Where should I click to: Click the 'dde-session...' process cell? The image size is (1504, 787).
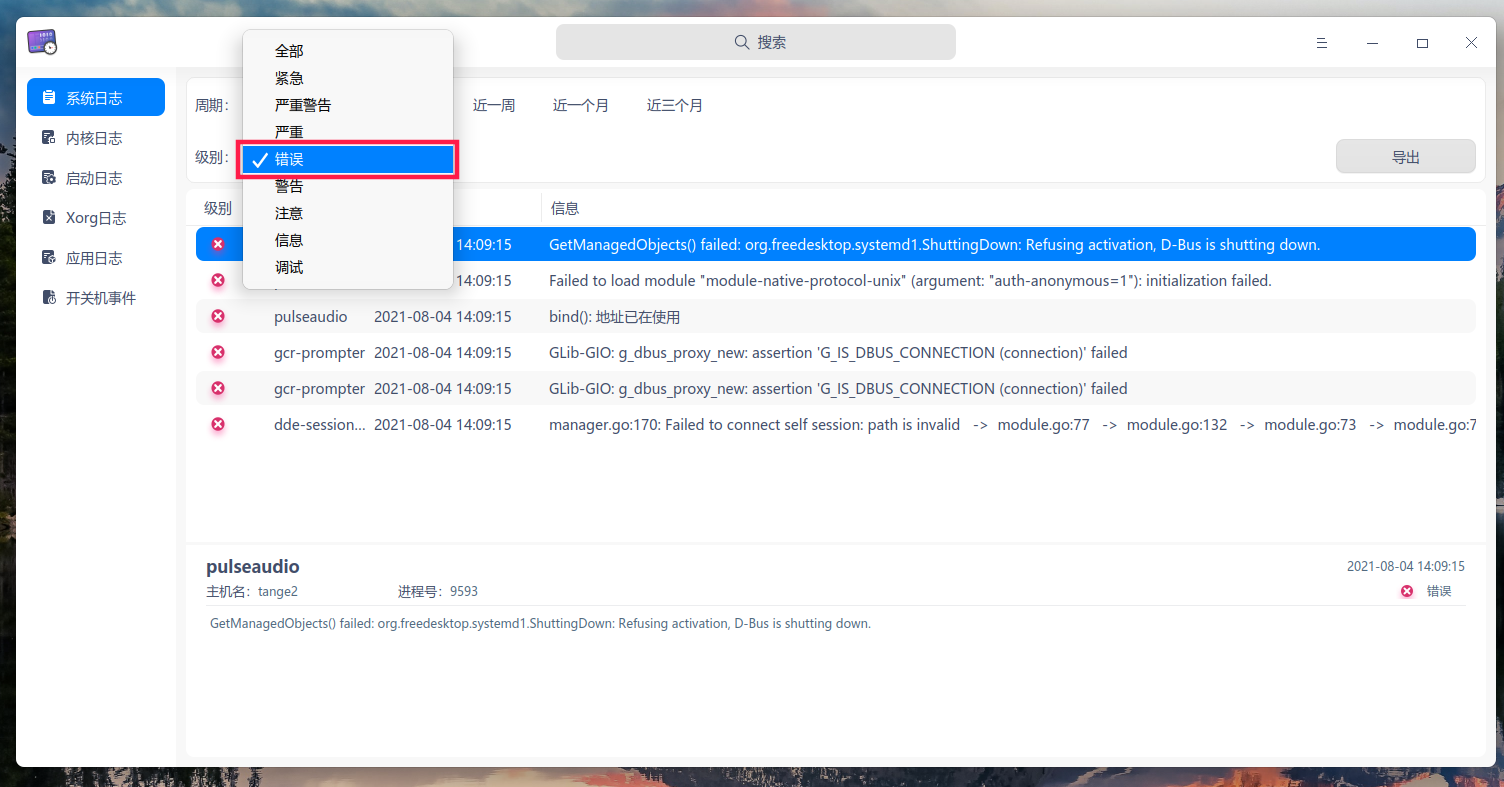(x=320, y=425)
